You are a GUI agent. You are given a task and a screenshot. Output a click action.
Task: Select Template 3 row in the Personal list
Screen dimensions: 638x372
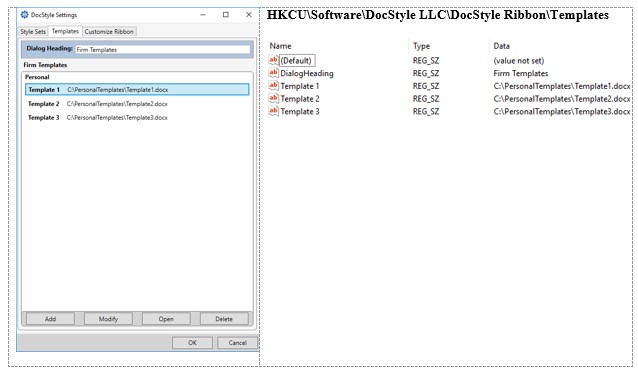137,118
